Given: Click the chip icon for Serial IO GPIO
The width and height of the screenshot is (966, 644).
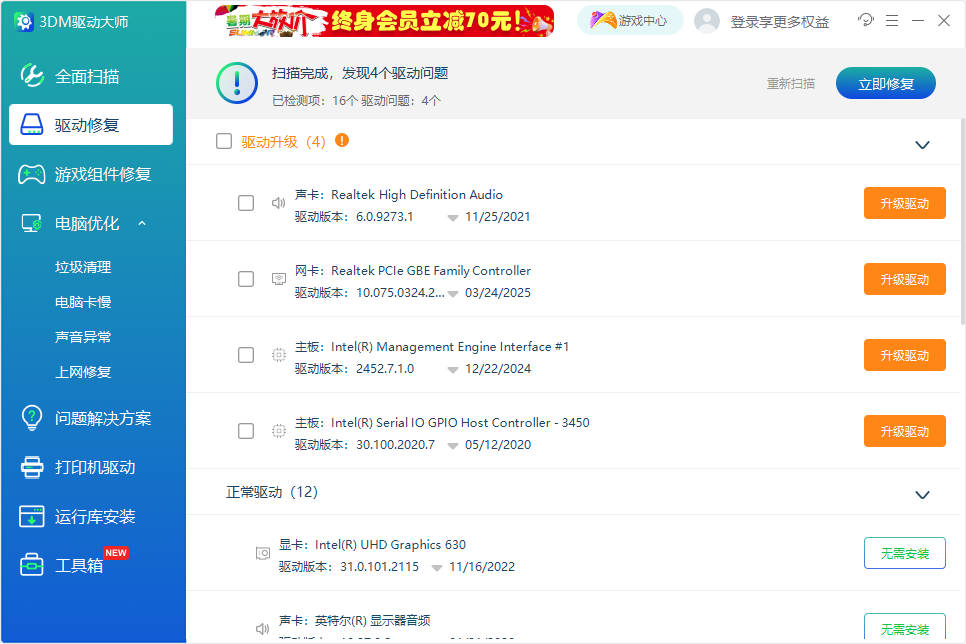Looking at the screenshot, I should pos(278,431).
